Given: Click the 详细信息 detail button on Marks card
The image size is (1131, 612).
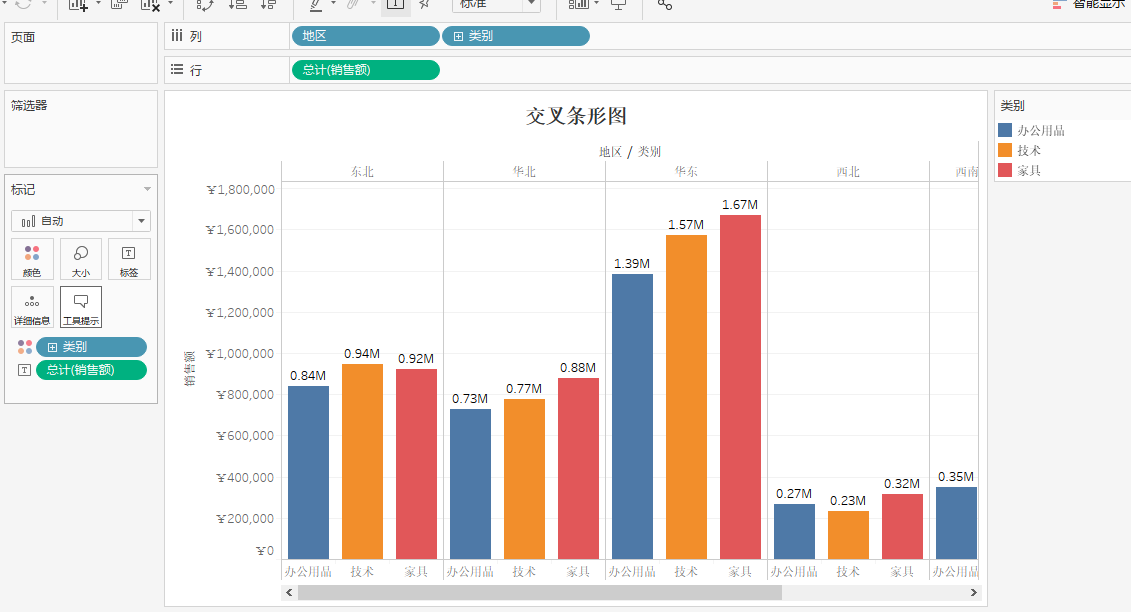Looking at the screenshot, I should pyautogui.click(x=32, y=307).
